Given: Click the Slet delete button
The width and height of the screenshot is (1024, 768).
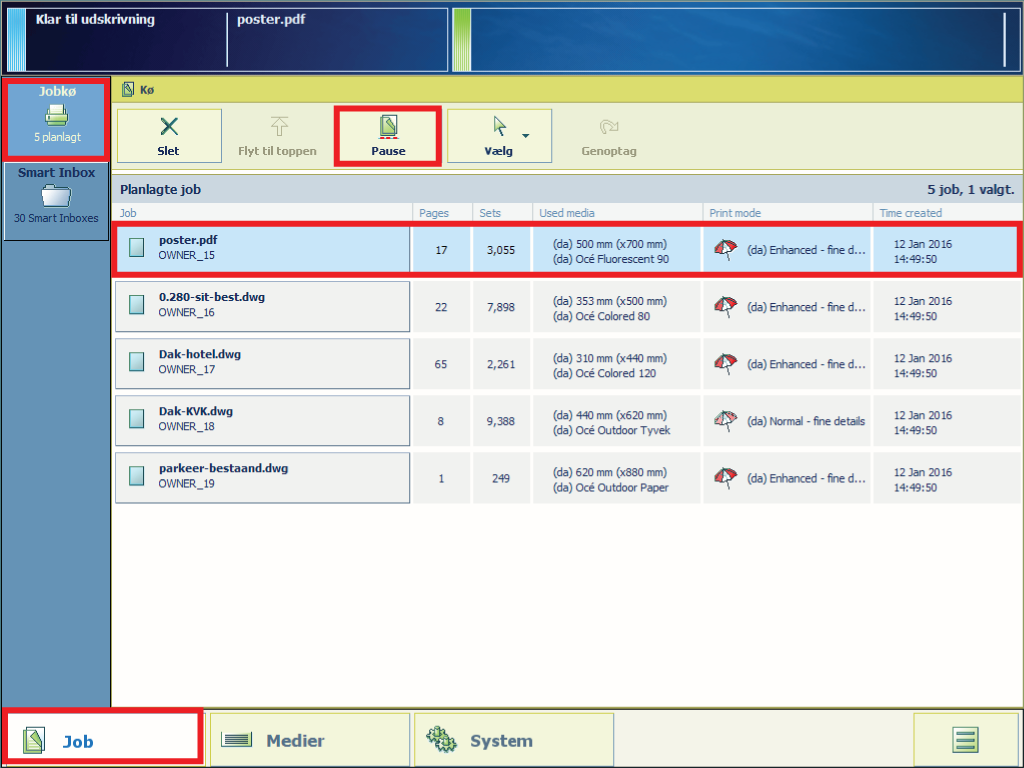Looking at the screenshot, I should (x=169, y=136).
